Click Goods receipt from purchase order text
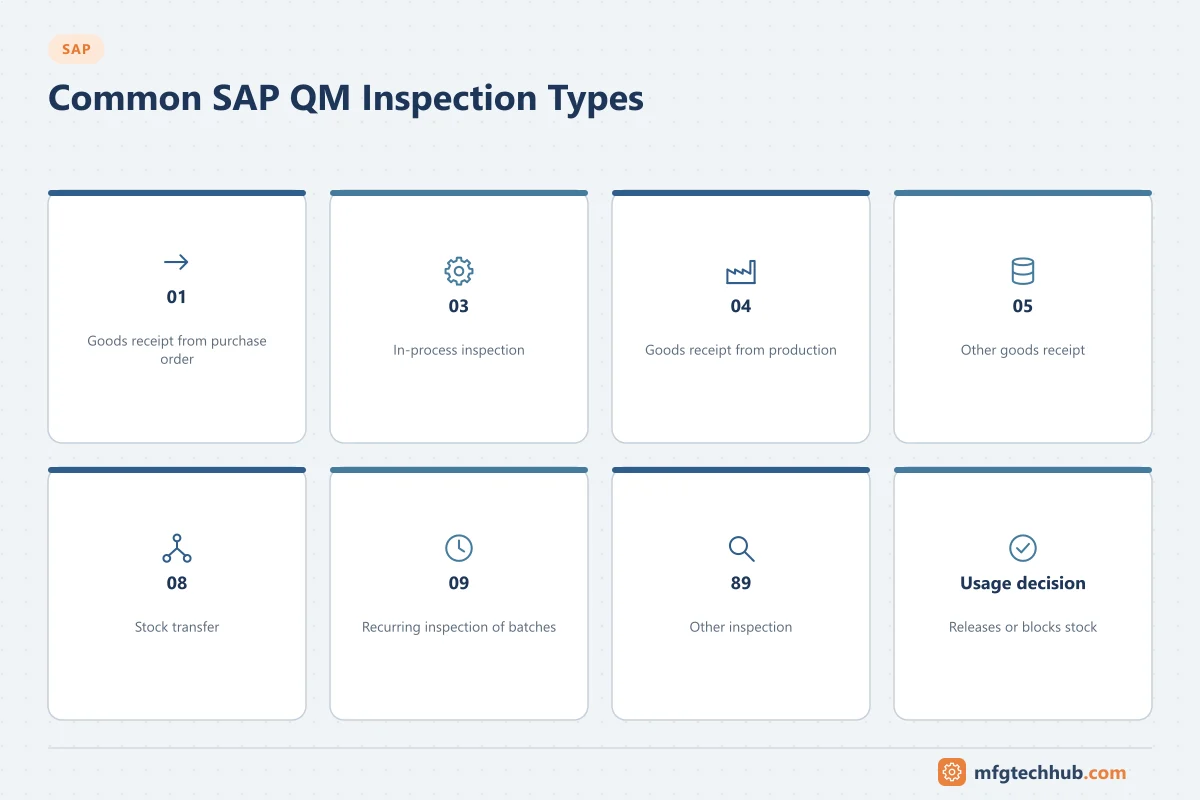The height and width of the screenshot is (800, 1200). [x=177, y=350]
